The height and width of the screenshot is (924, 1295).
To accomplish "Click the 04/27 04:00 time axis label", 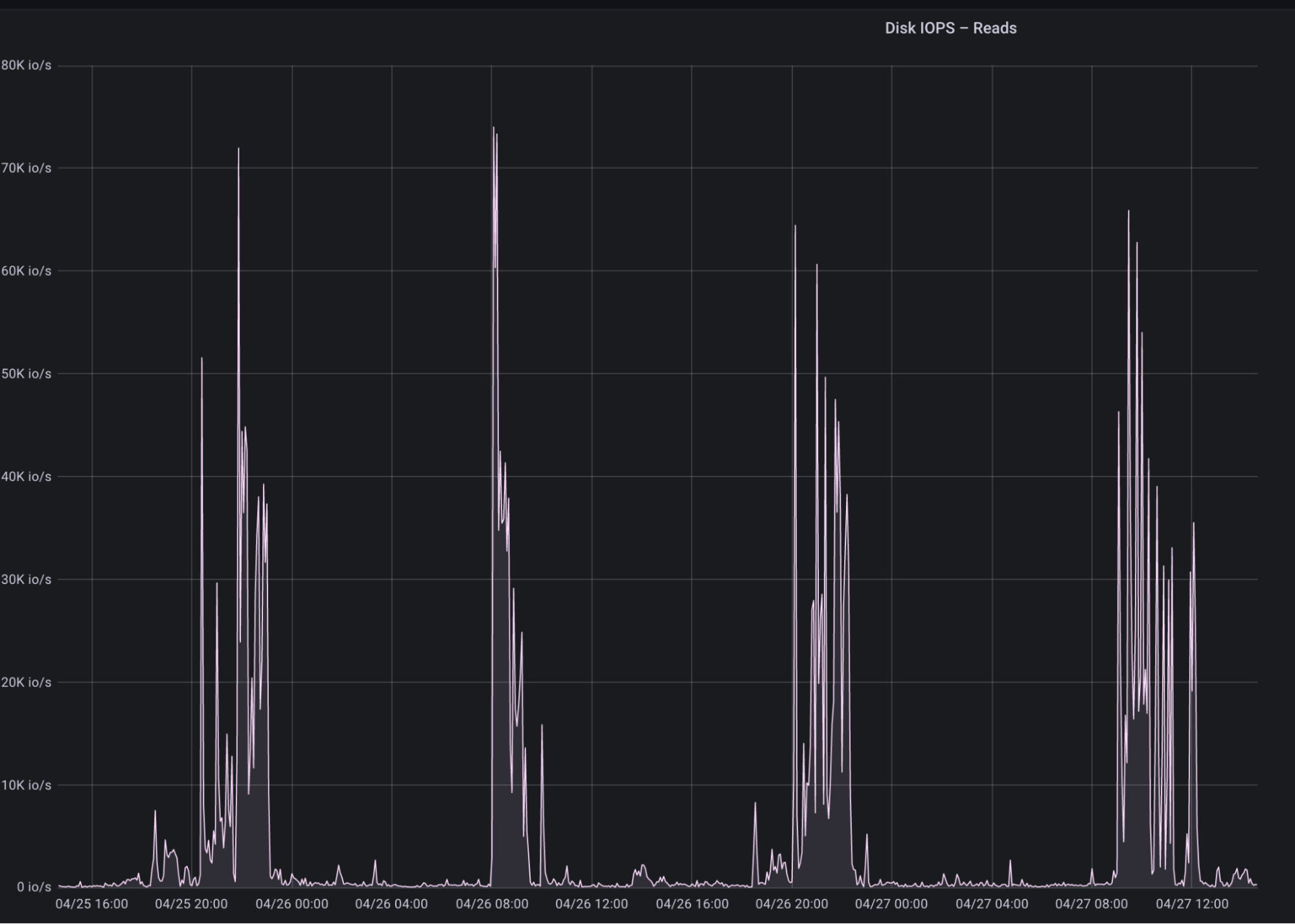I will [x=992, y=904].
